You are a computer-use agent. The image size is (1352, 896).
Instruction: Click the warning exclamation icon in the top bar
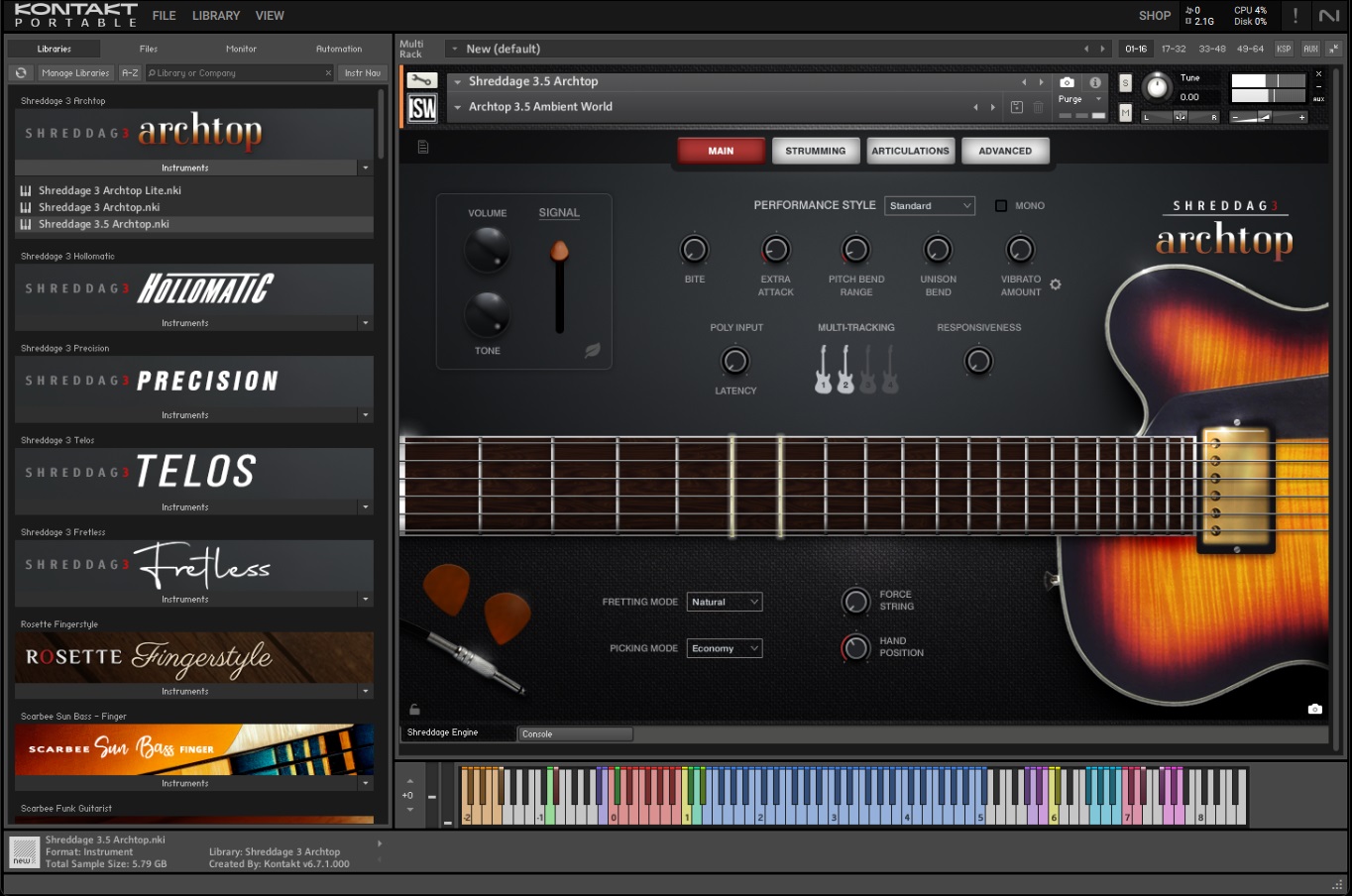click(x=1296, y=16)
